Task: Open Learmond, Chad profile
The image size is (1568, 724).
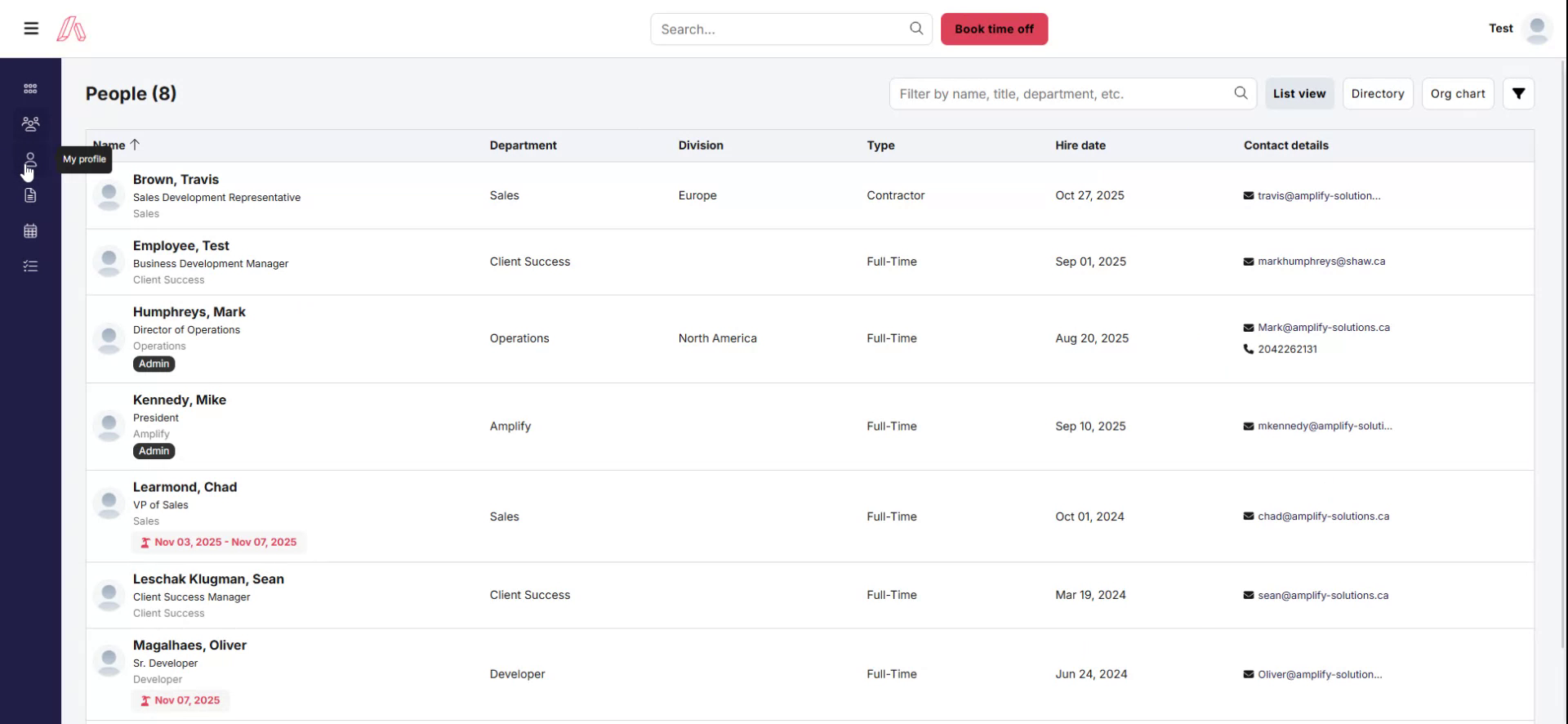Action: [185, 487]
